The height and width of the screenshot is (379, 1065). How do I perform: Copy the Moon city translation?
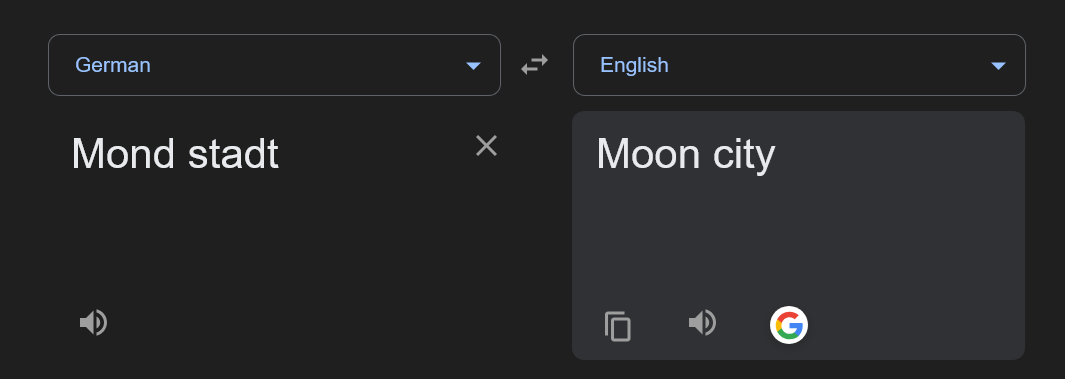click(617, 326)
